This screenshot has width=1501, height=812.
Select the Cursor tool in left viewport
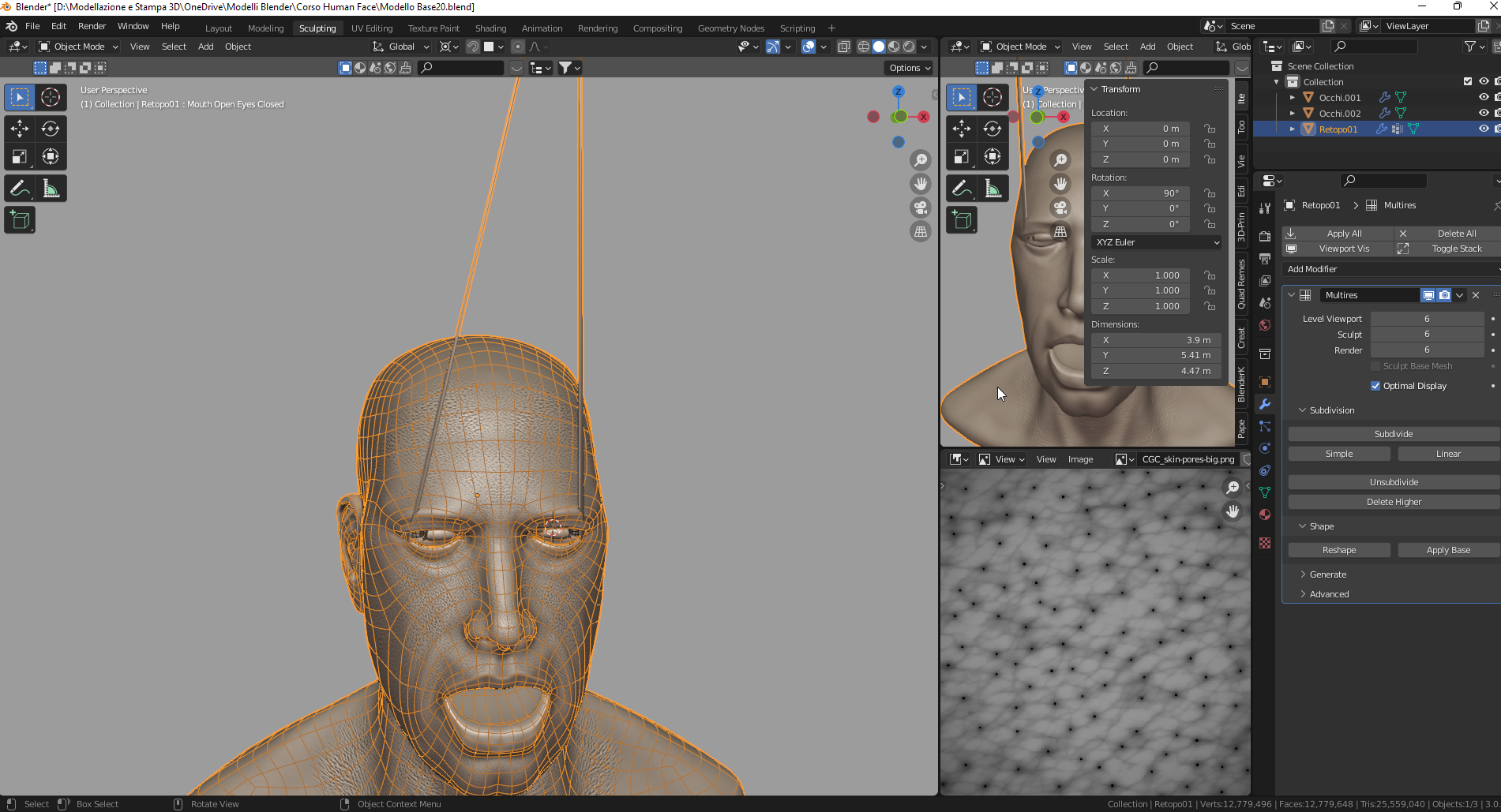pyautogui.click(x=51, y=97)
